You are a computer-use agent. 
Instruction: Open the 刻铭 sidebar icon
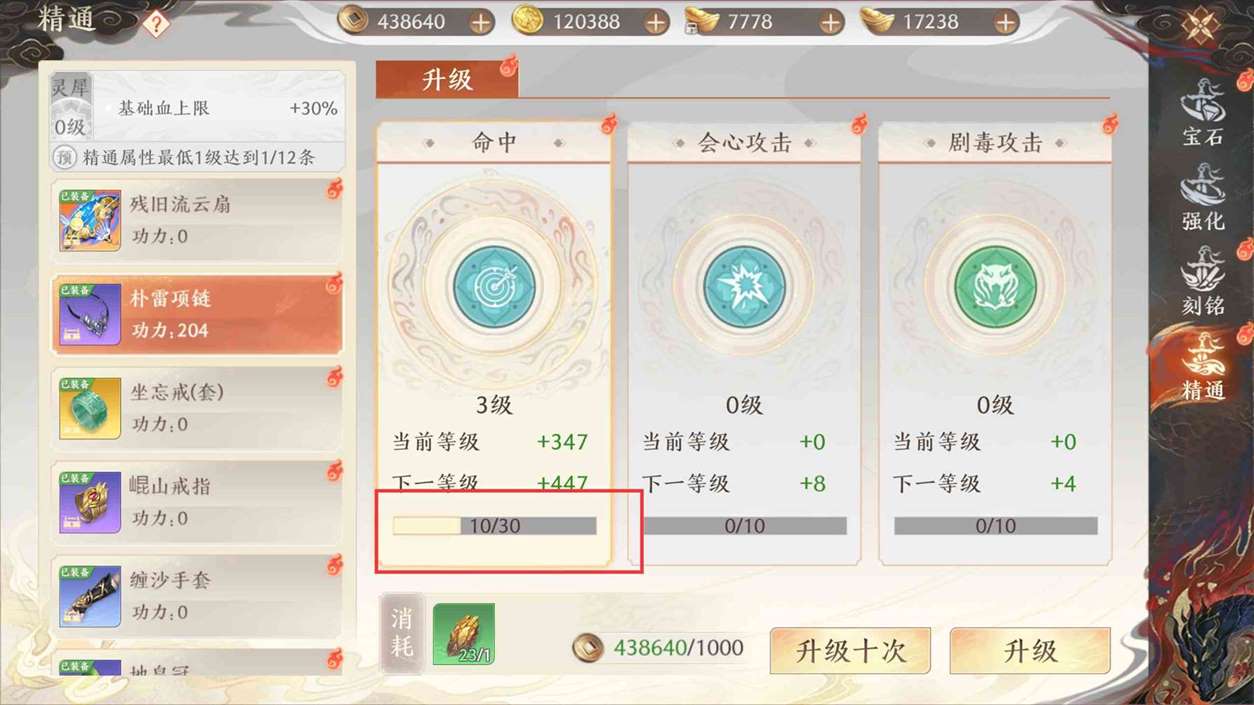pos(1203,282)
